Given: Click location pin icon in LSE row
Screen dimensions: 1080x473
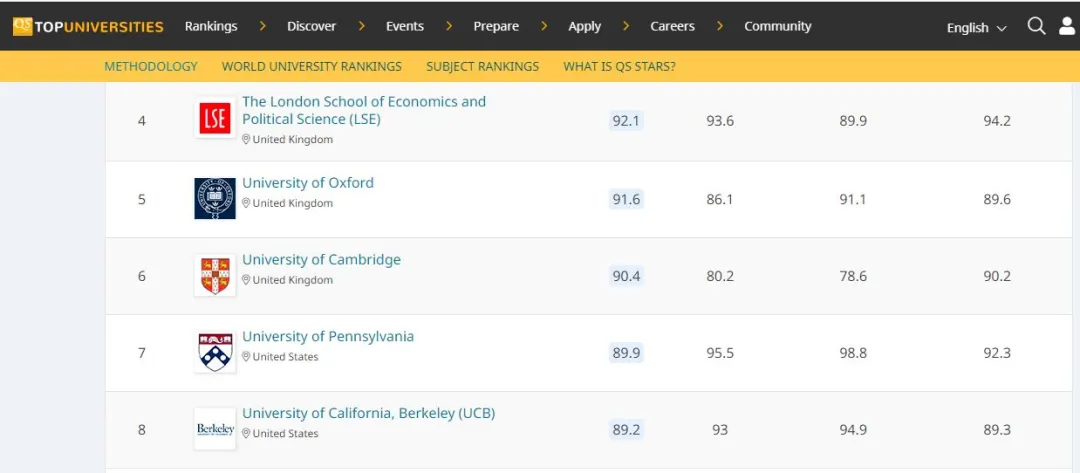Looking at the screenshot, I should [x=246, y=139].
